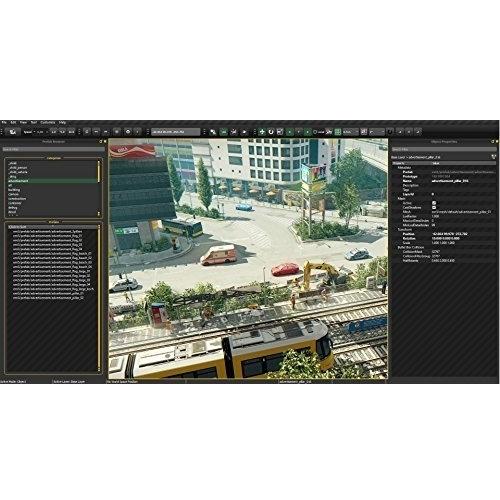Open the Help menu
500x500 pixels.
[x=62, y=122]
